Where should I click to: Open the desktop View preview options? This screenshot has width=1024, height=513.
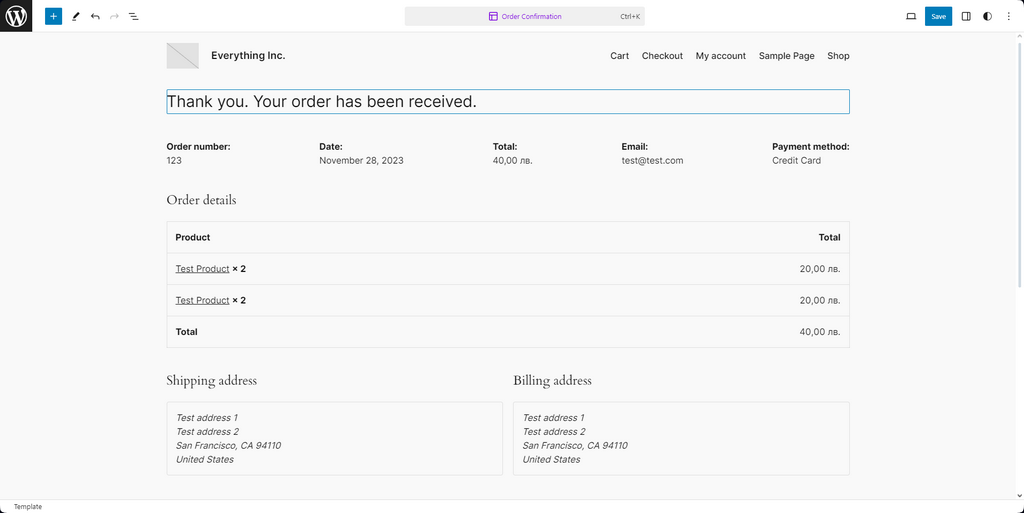pyautogui.click(x=910, y=16)
